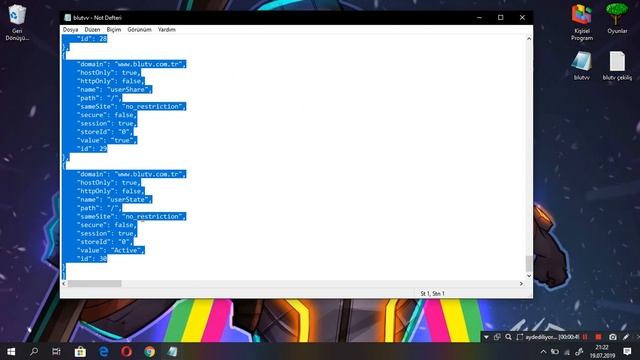Viewport: 640px width, 360px height.
Task: Maximize the Notepad window
Action: 501,18
